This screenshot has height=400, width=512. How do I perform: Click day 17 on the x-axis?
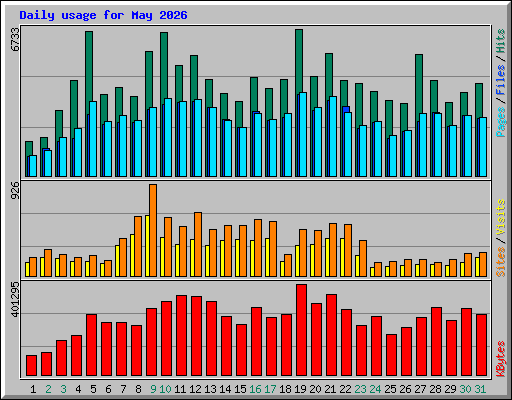point(270,389)
